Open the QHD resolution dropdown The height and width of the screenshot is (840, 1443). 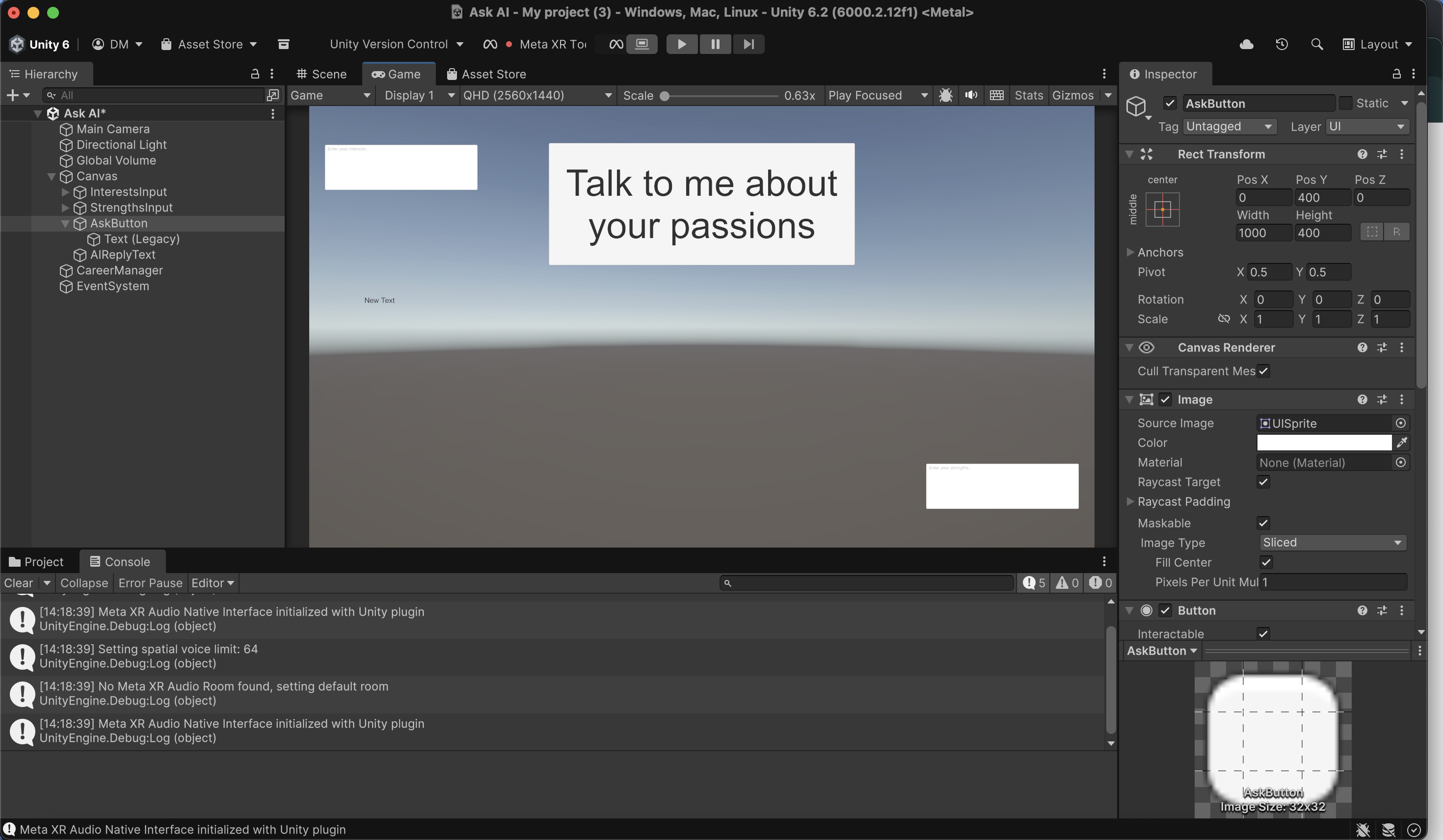536,95
